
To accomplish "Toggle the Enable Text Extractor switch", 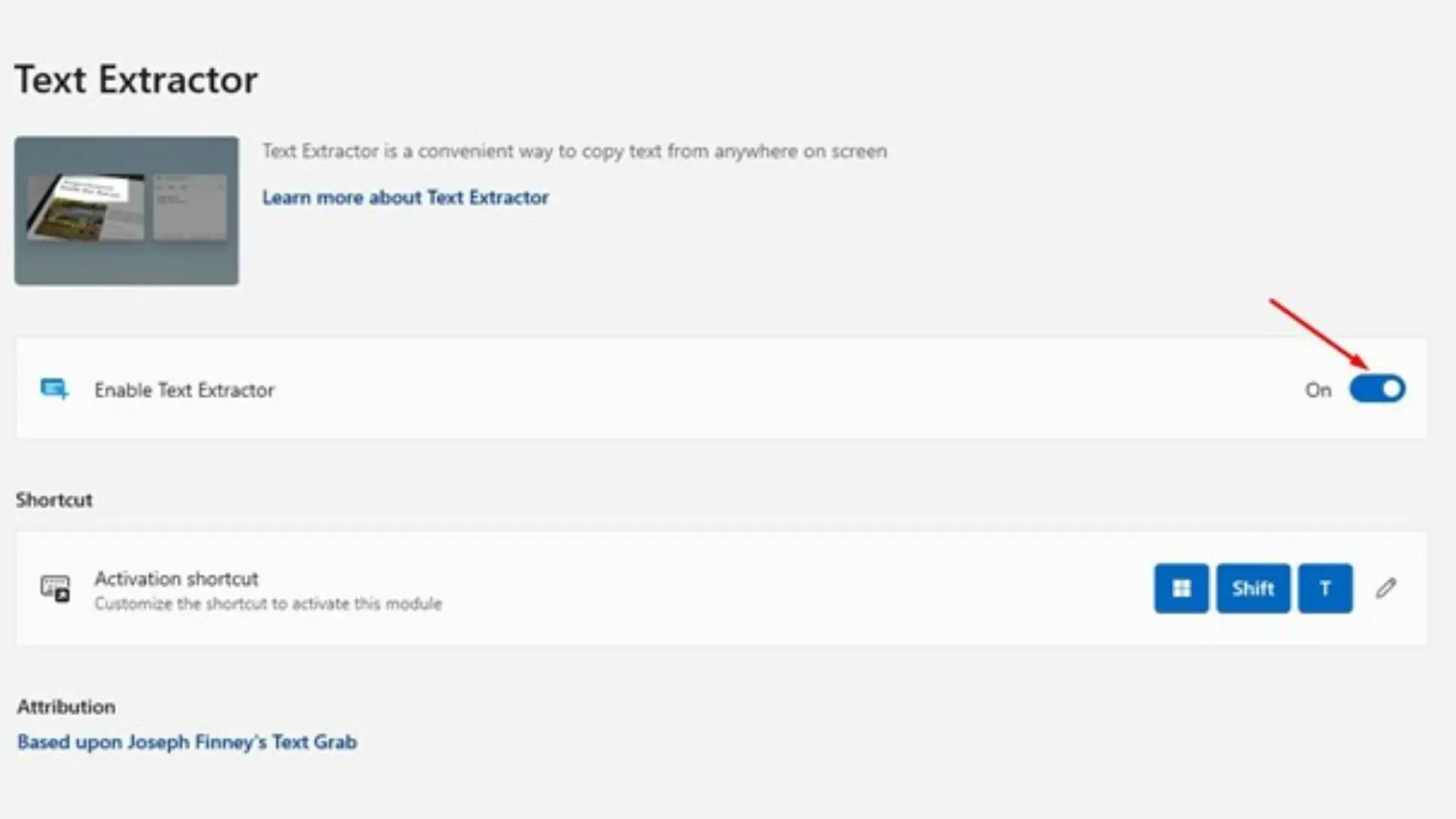I will [x=1377, y=389].
